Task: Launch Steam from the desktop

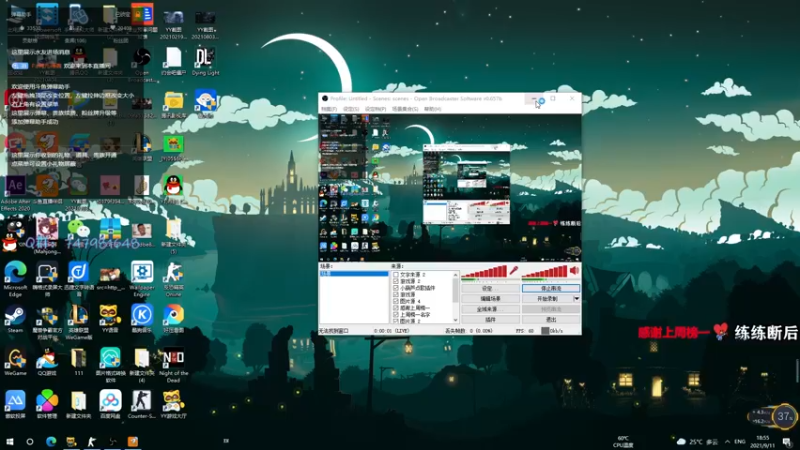Action: 15,319
